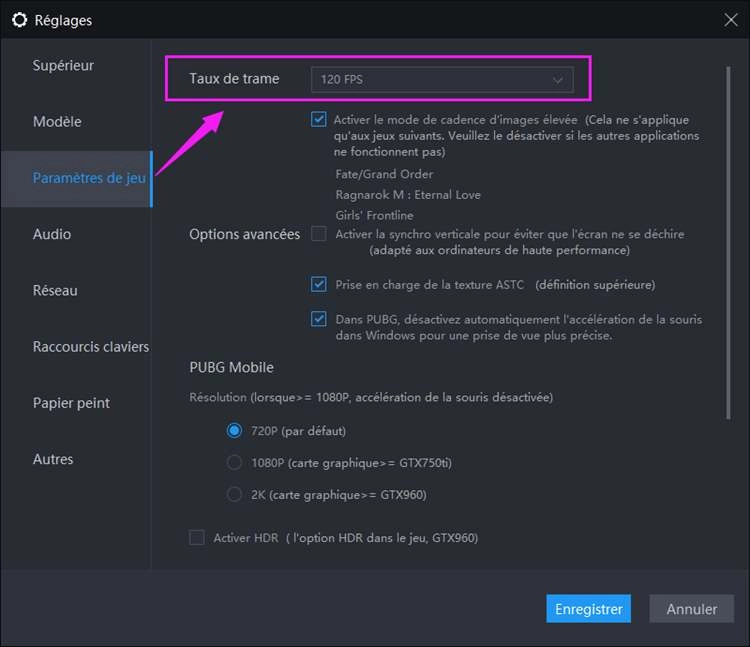Image resolution: width=750 pixels, height=647 pixels.
Task: Go to the Audio settings tab
Action: 52,234
